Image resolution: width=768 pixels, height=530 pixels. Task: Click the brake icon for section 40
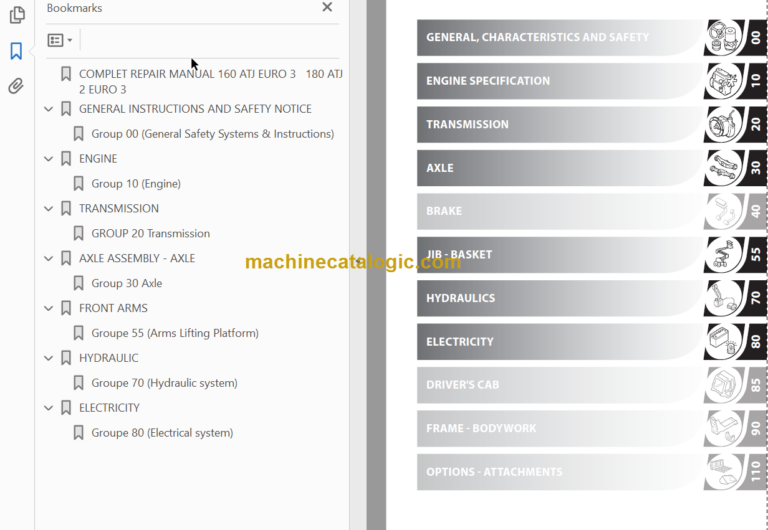click(x=724, y=211)
